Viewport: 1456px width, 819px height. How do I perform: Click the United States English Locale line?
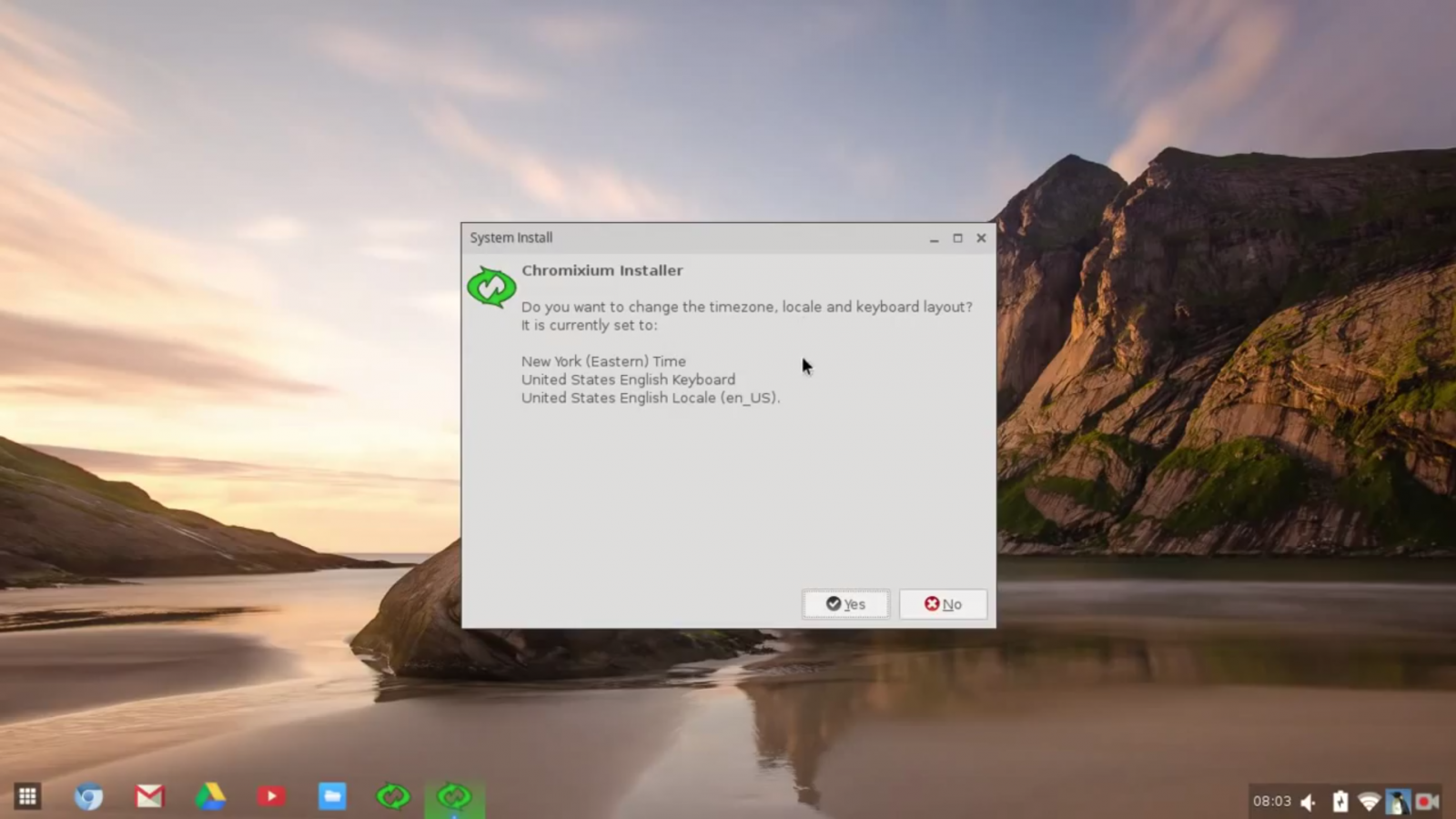pyautogui.click(x=651, y=398)
